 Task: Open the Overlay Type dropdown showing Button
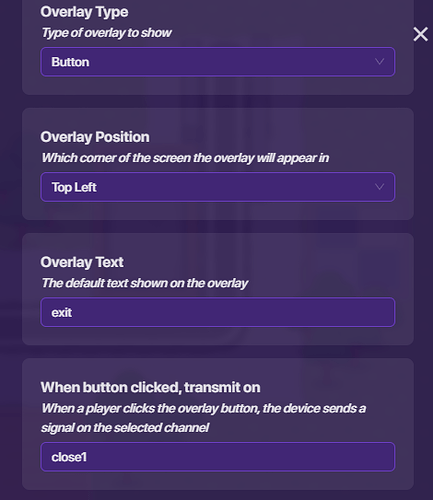click(218, 62)
